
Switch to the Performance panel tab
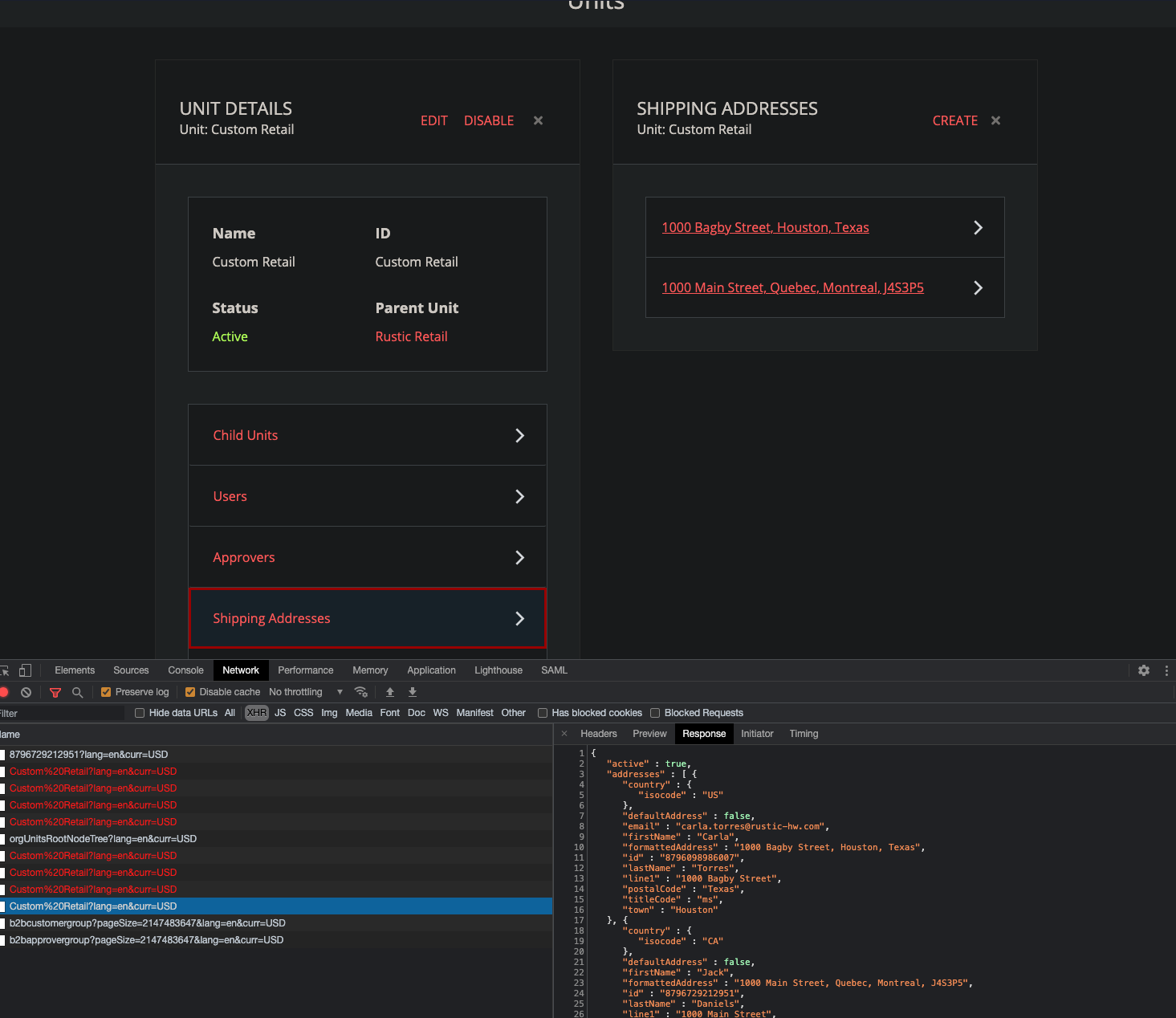(305, 670)
